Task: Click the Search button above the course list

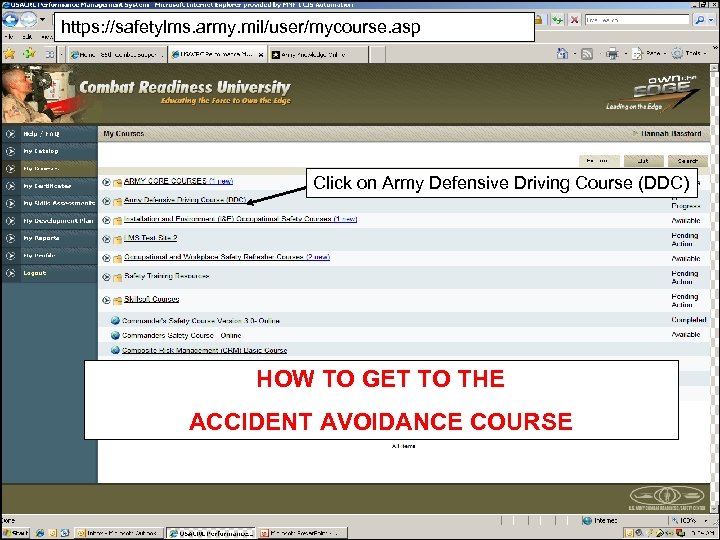Action: (687, 161)
